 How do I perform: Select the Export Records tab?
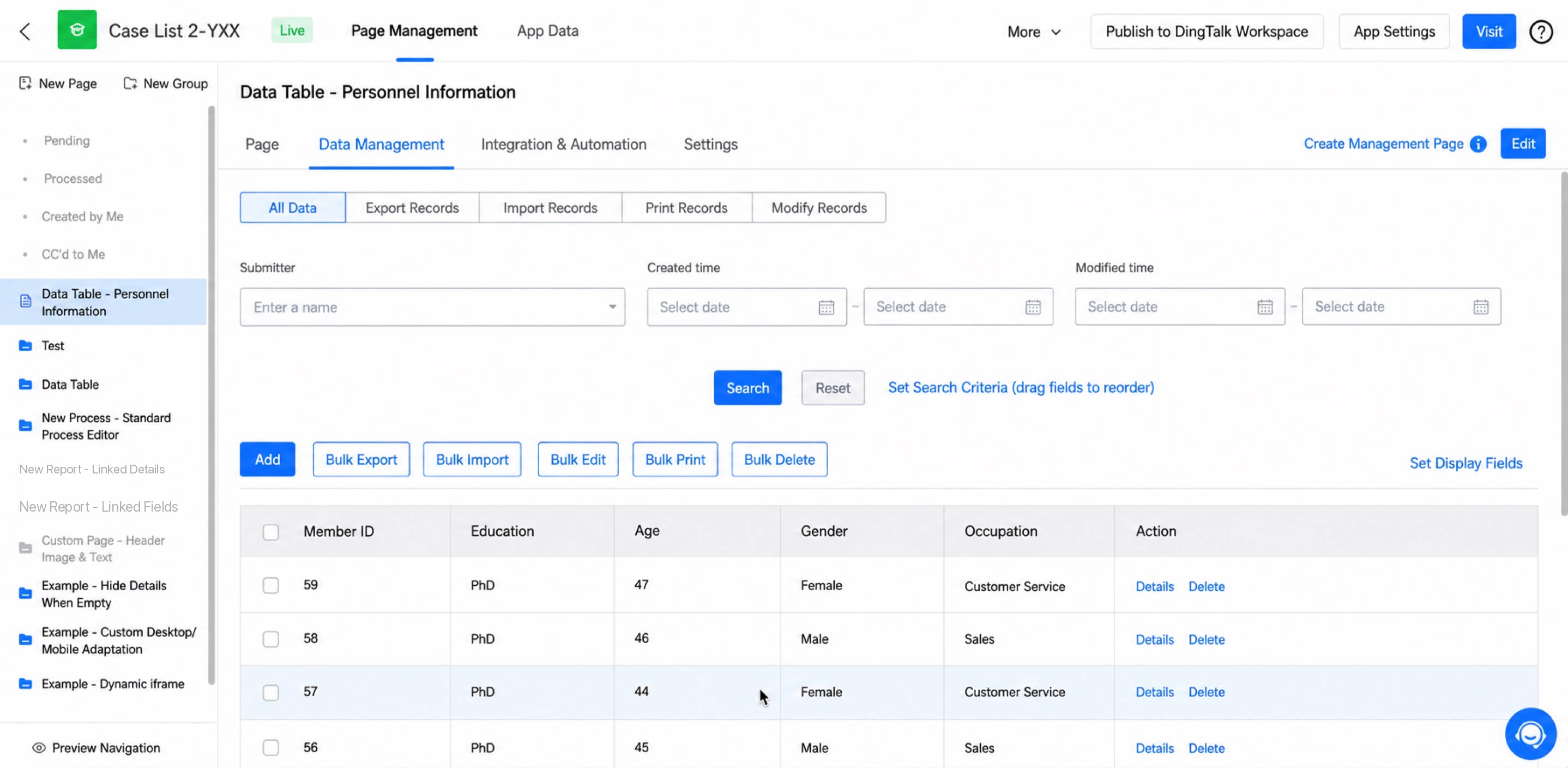point(412,208)
